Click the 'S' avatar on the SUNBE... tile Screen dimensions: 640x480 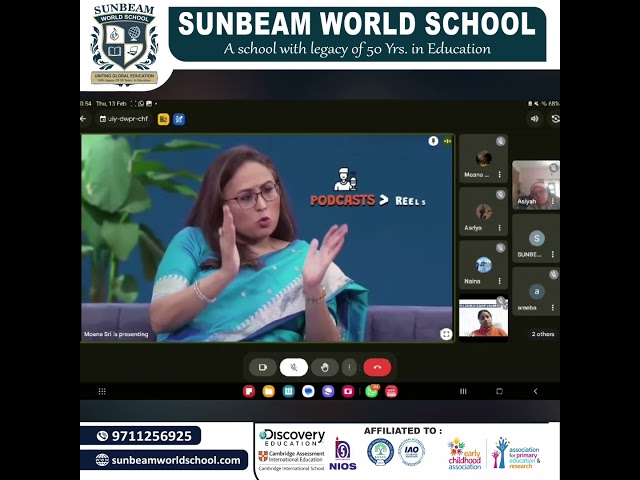click(x=537, y=238)
